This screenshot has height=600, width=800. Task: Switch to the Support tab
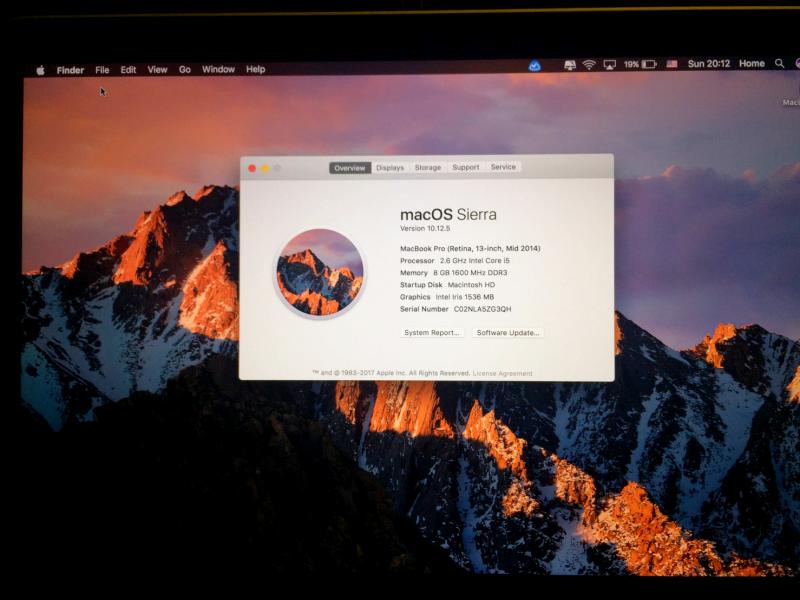465,167
